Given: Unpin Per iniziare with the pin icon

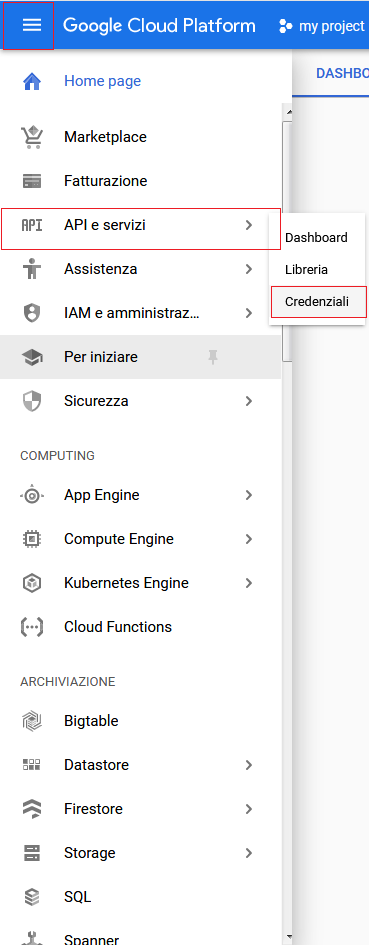Looking at the screenshot, I should 212,357.
